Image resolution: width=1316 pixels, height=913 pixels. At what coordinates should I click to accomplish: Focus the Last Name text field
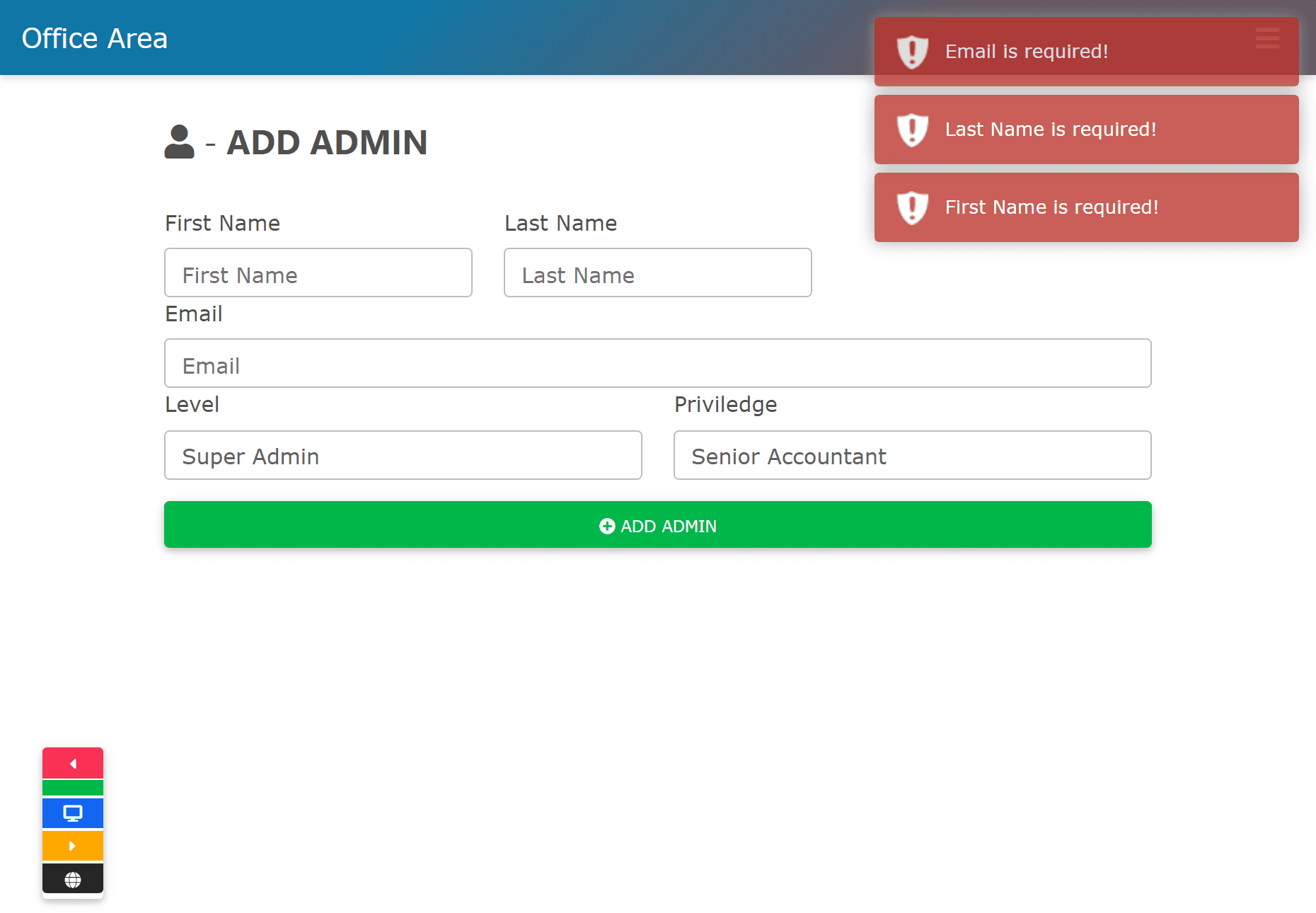tap(657, 273)
